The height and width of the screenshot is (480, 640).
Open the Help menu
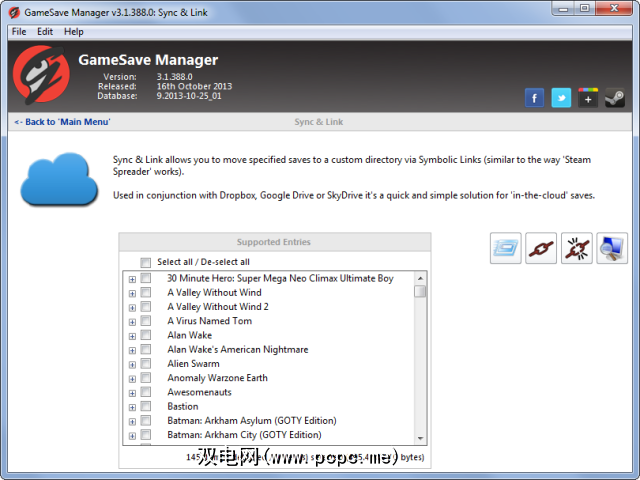74,32
